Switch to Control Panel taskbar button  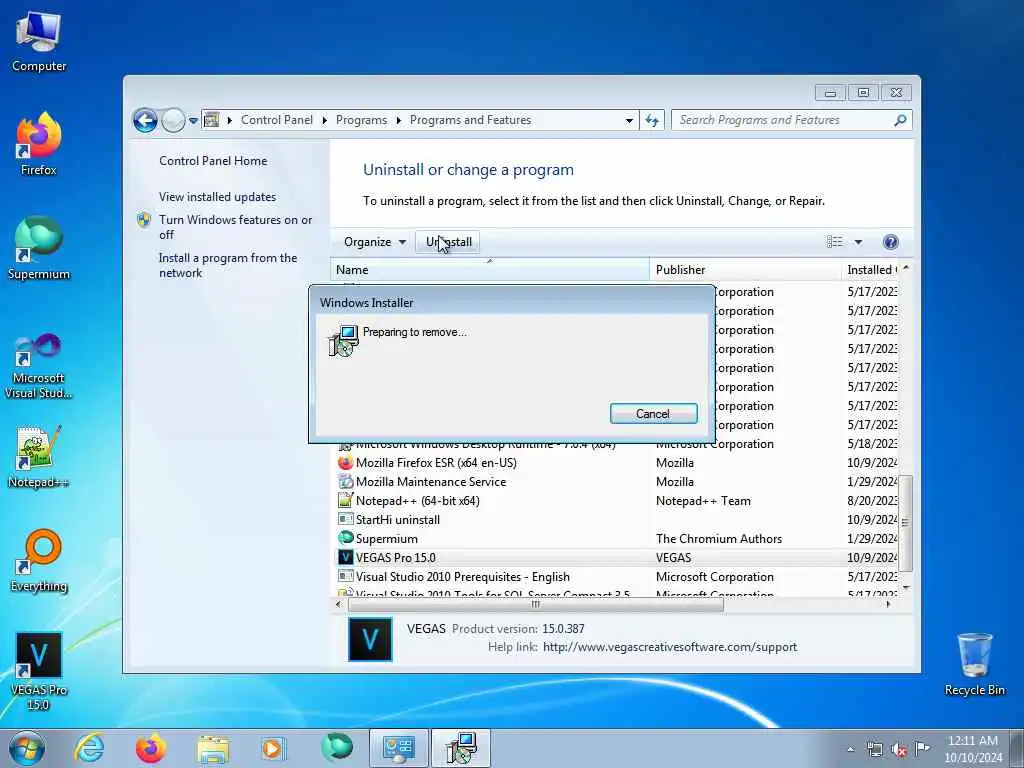398,748
